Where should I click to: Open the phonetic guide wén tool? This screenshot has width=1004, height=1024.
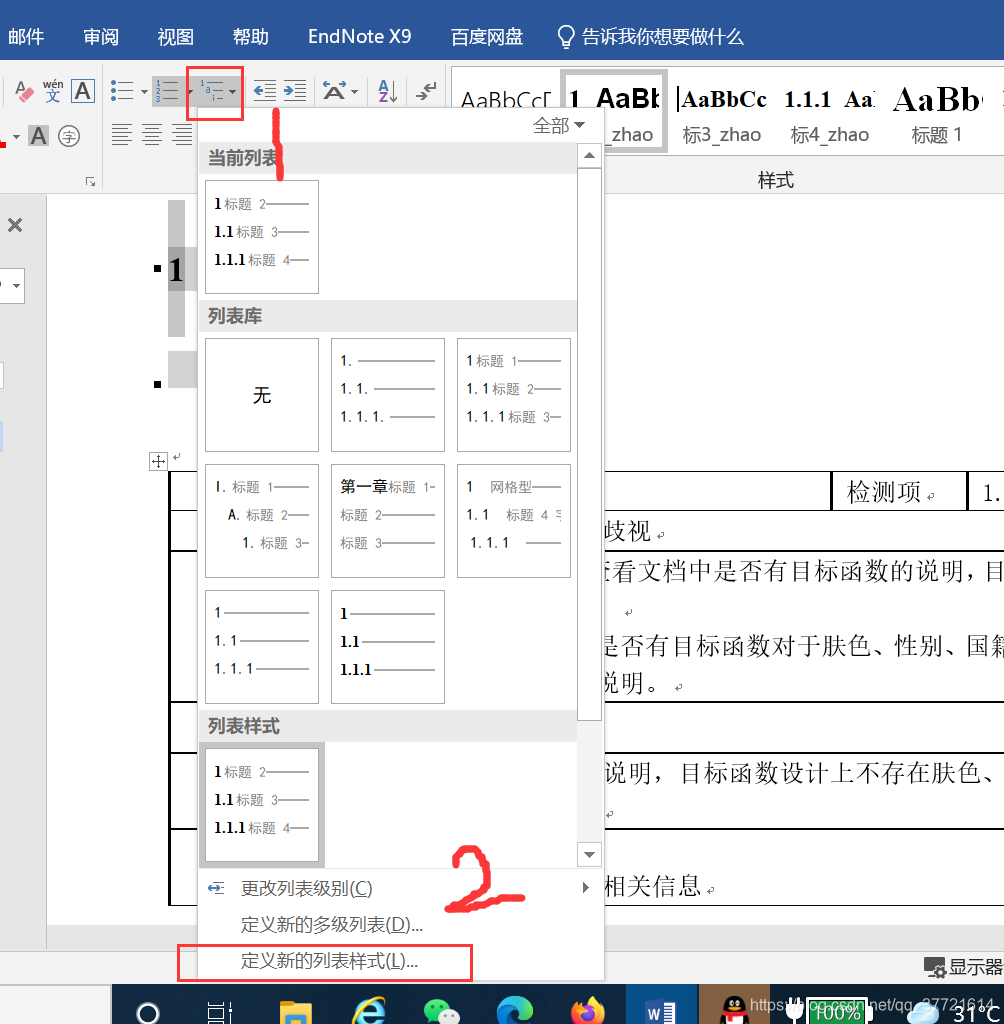(53, 91)
